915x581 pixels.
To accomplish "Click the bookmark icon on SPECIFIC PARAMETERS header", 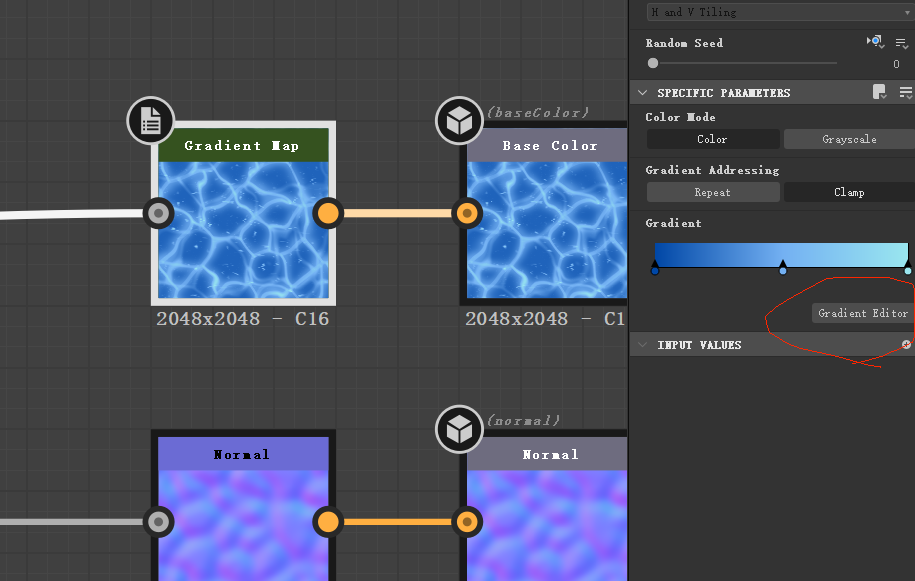I will pos(879,91).
